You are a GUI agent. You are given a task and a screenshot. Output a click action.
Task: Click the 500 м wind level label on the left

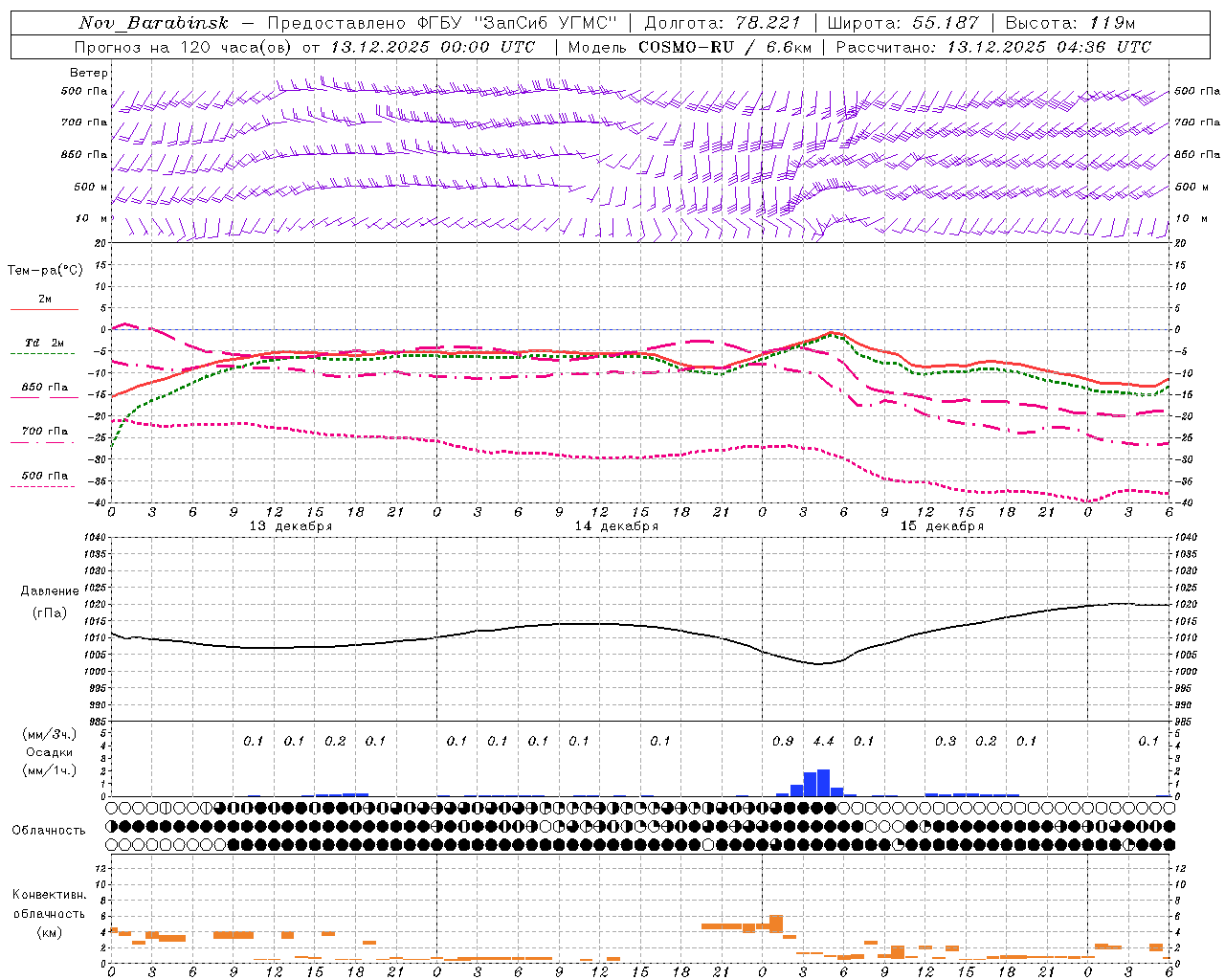[x=91, y=187]
